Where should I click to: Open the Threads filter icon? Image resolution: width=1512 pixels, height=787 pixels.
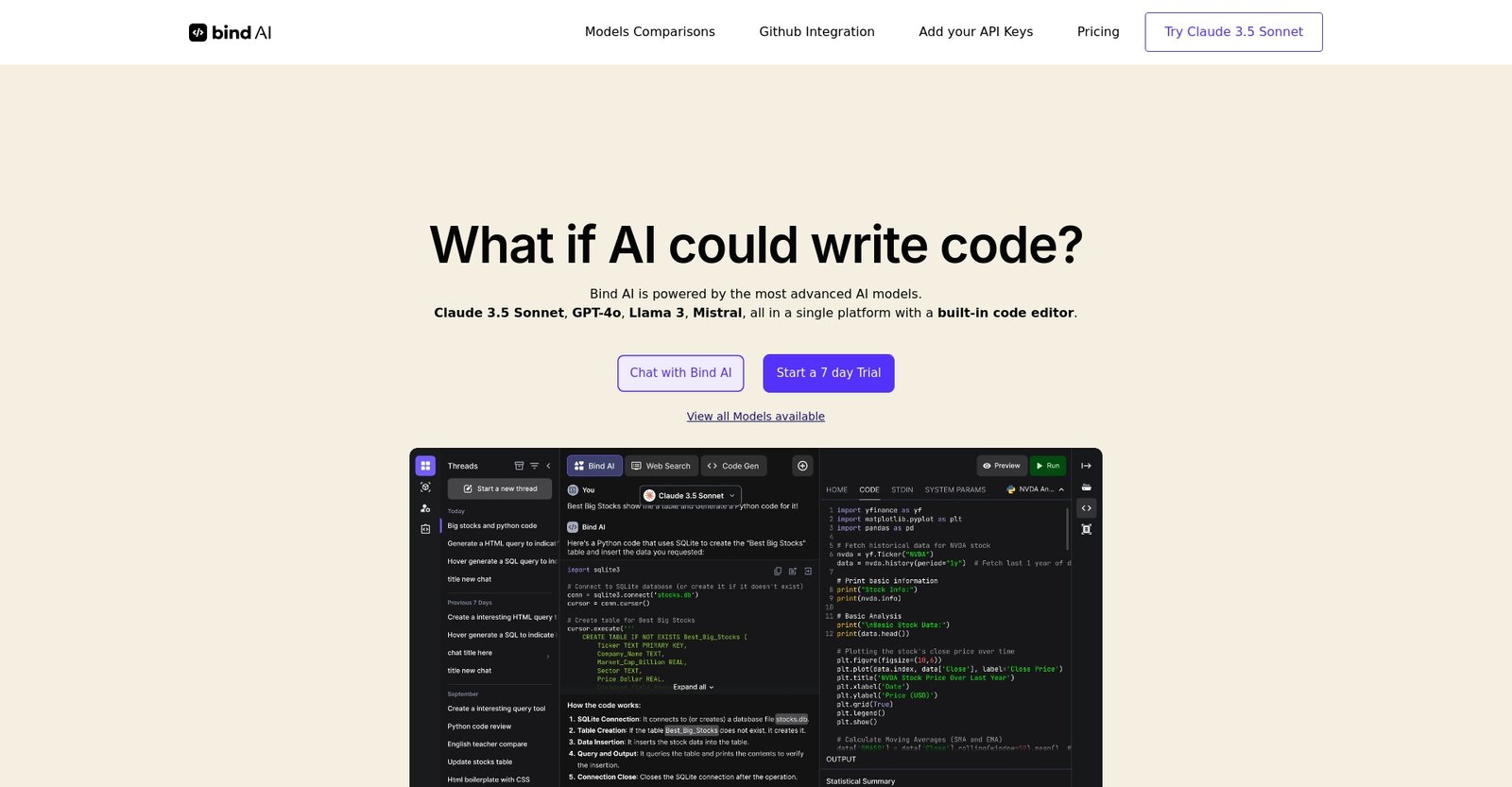534,466
